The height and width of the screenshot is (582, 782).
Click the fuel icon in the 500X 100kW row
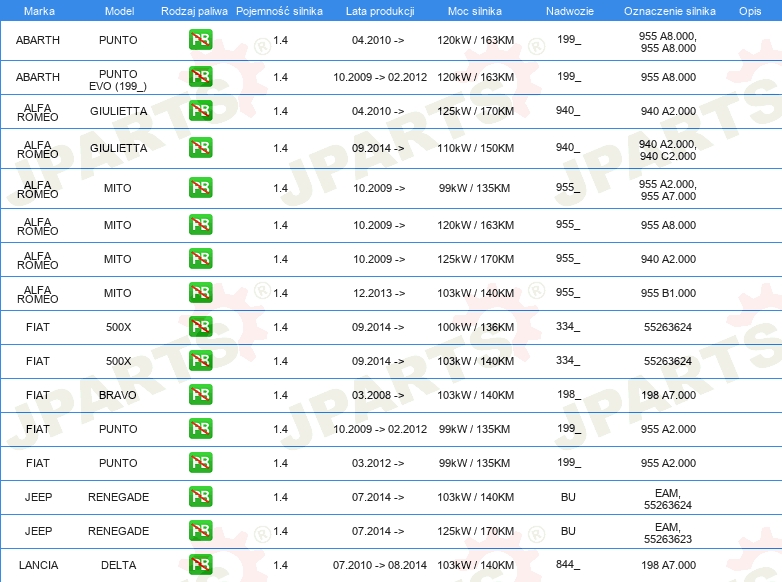click(200, 327)
